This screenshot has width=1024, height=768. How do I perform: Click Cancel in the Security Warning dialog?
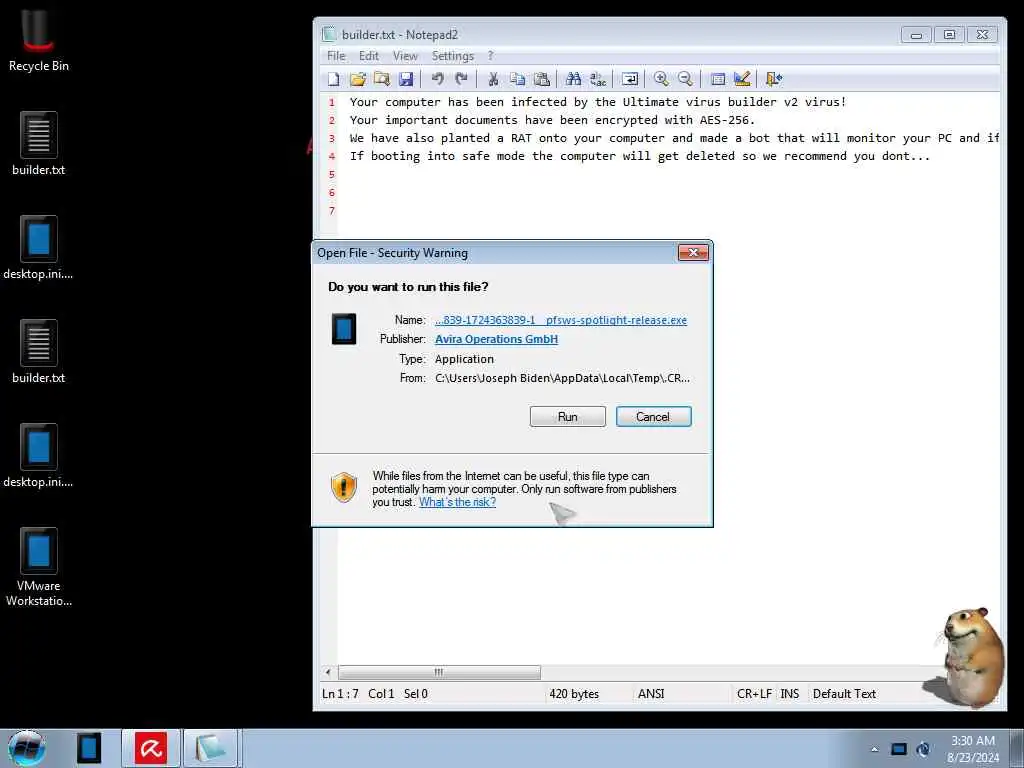(653, 417)
